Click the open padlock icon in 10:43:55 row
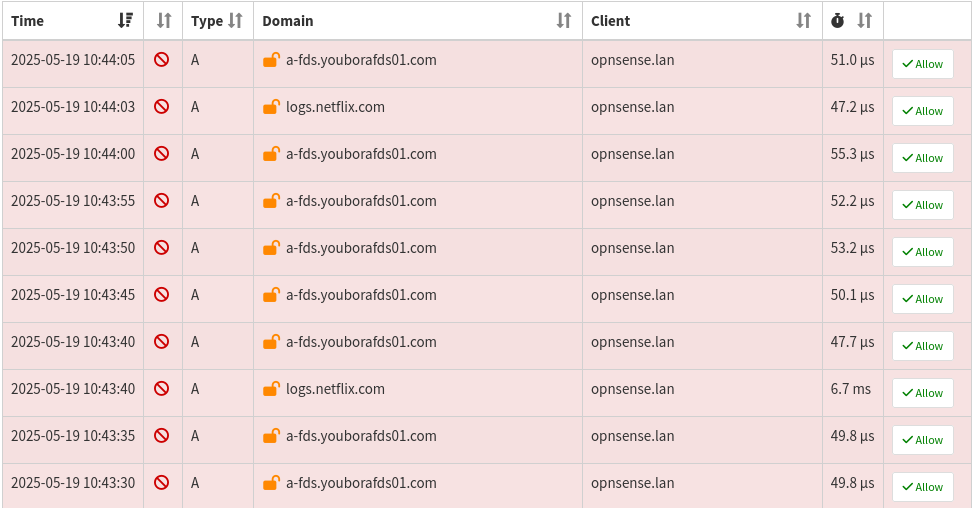 [271, 201]
